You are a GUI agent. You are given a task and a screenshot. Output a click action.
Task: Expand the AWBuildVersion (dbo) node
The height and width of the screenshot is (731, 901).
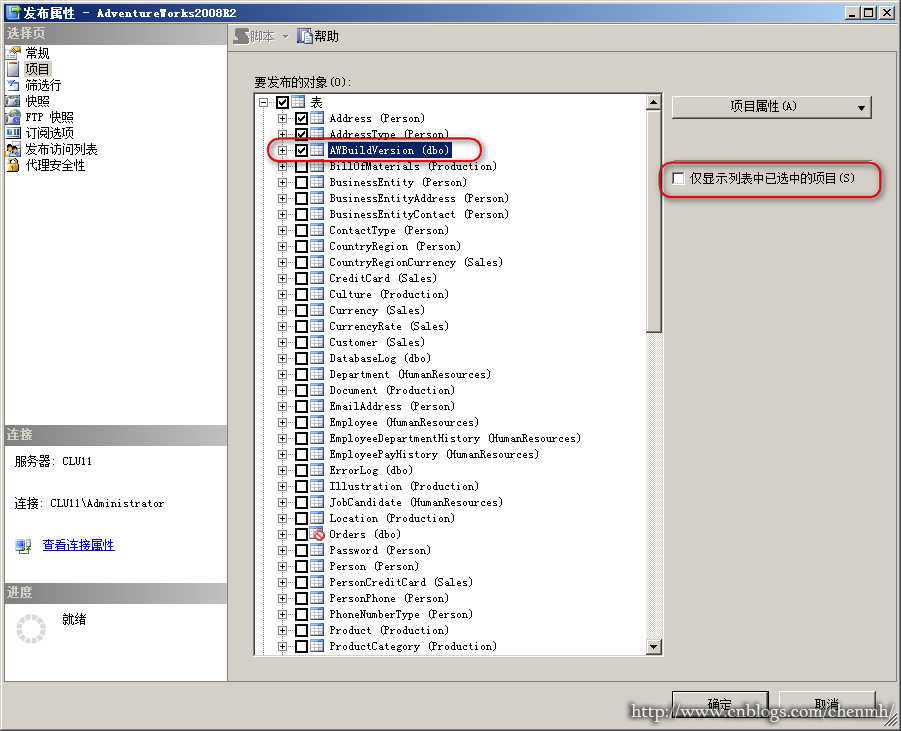pos(282,151)
